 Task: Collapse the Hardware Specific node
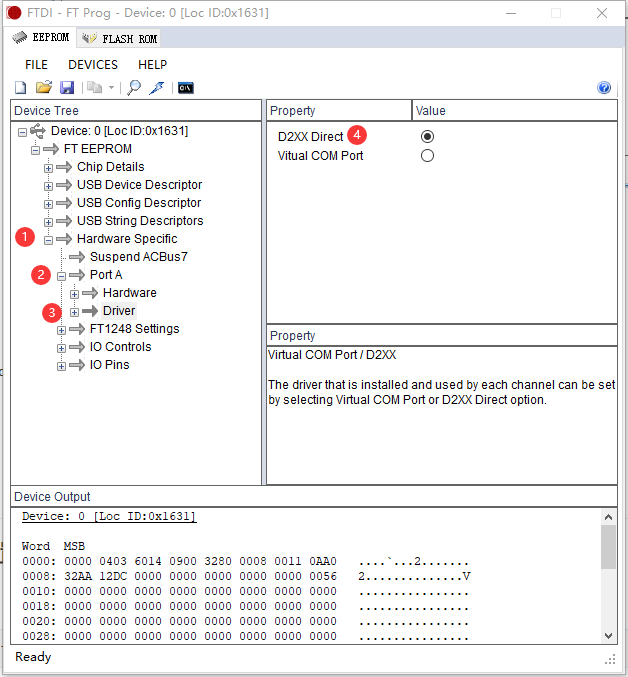tap(48, 240)
